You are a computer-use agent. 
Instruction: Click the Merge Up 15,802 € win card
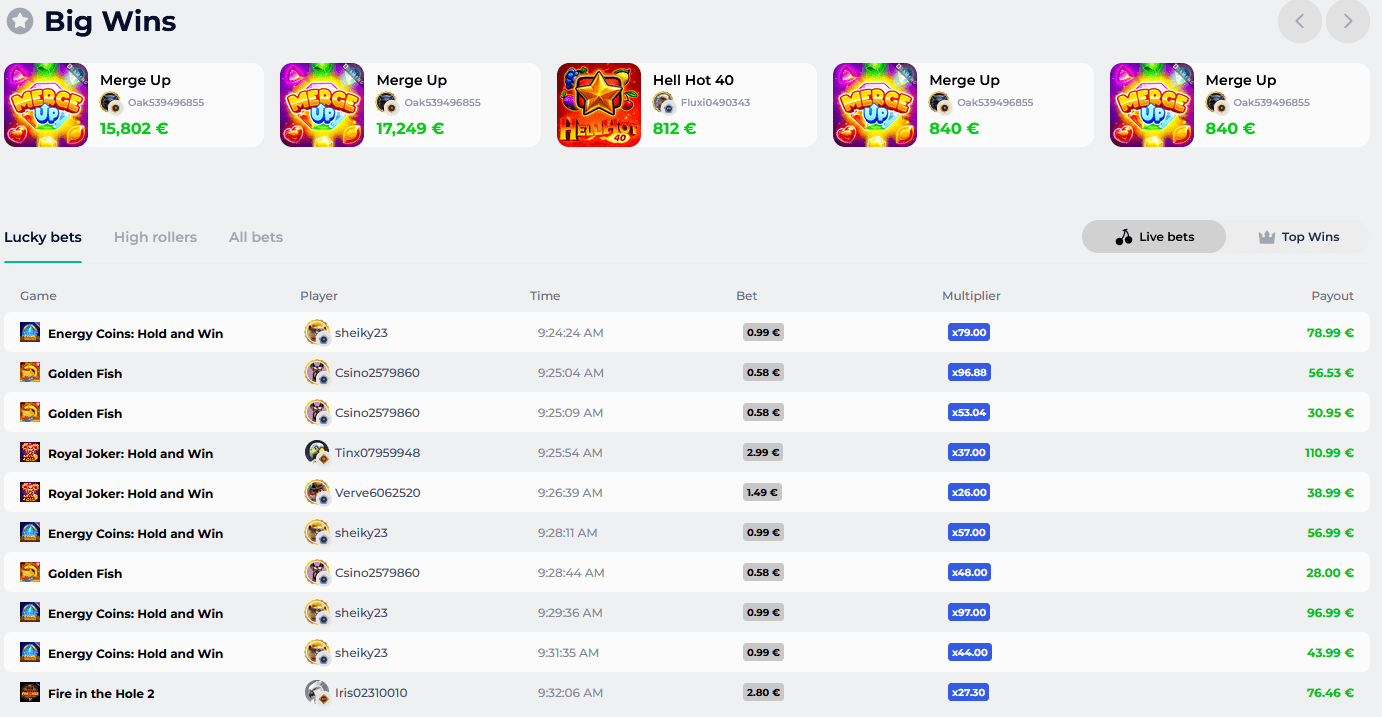point(134,105)
